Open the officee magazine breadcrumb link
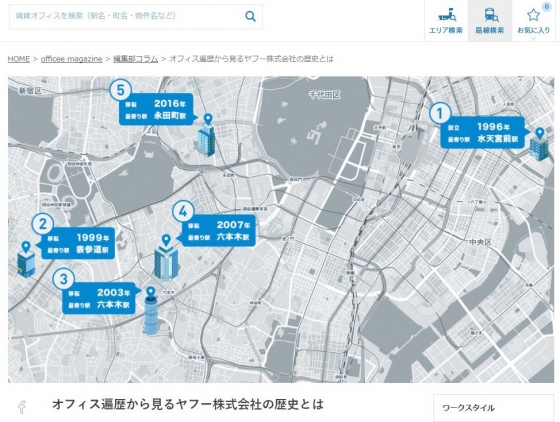 [71, 59]
